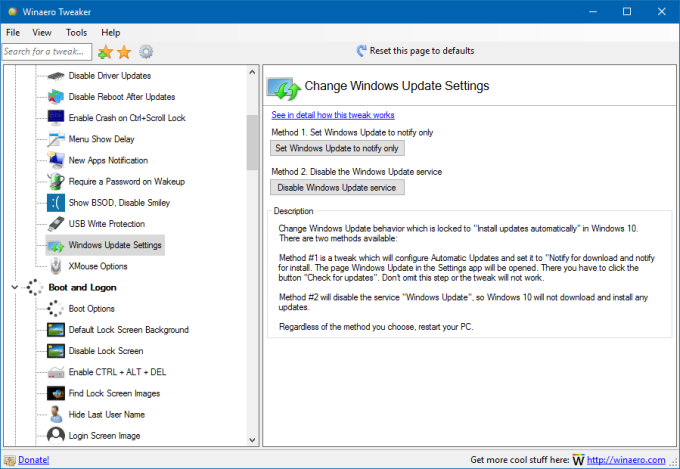The height and width of the screenshot is (469, 680).
Task: Click the Search for a tweak field
Action: tap(47, 52)
